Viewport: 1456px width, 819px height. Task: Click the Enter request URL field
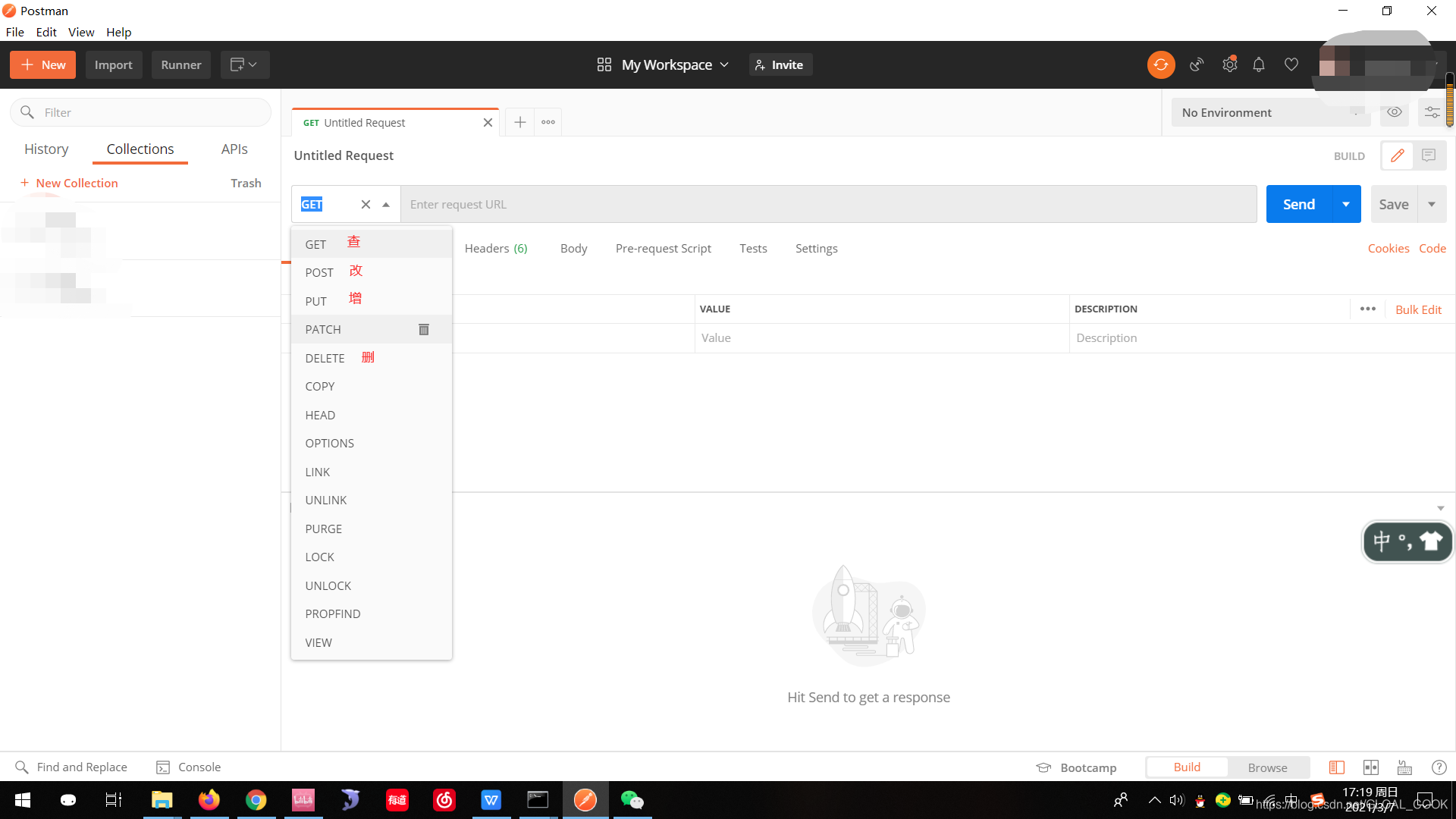tap(827, 204)
